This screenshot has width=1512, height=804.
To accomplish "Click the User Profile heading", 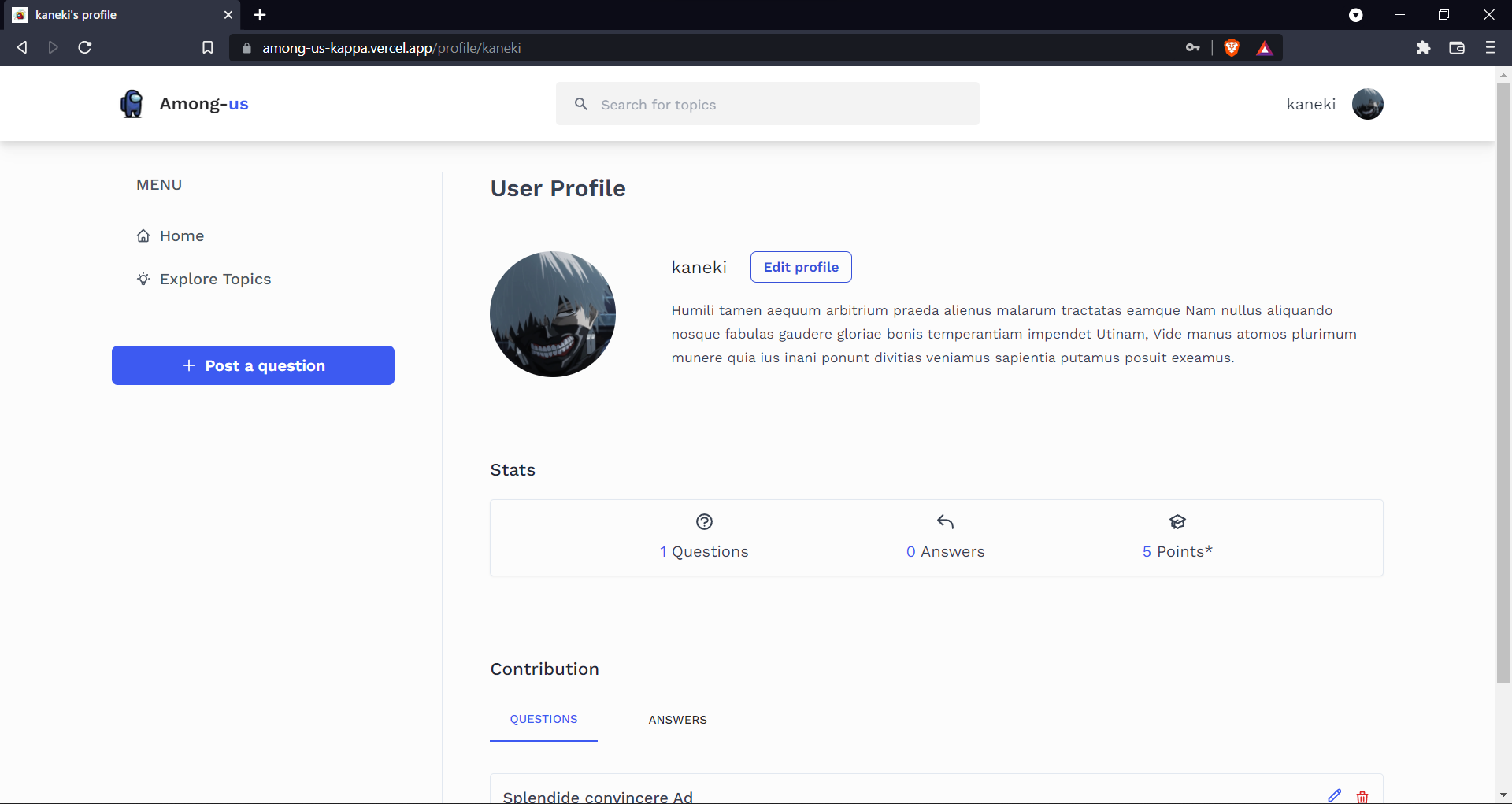I will [x=558, y=188].
